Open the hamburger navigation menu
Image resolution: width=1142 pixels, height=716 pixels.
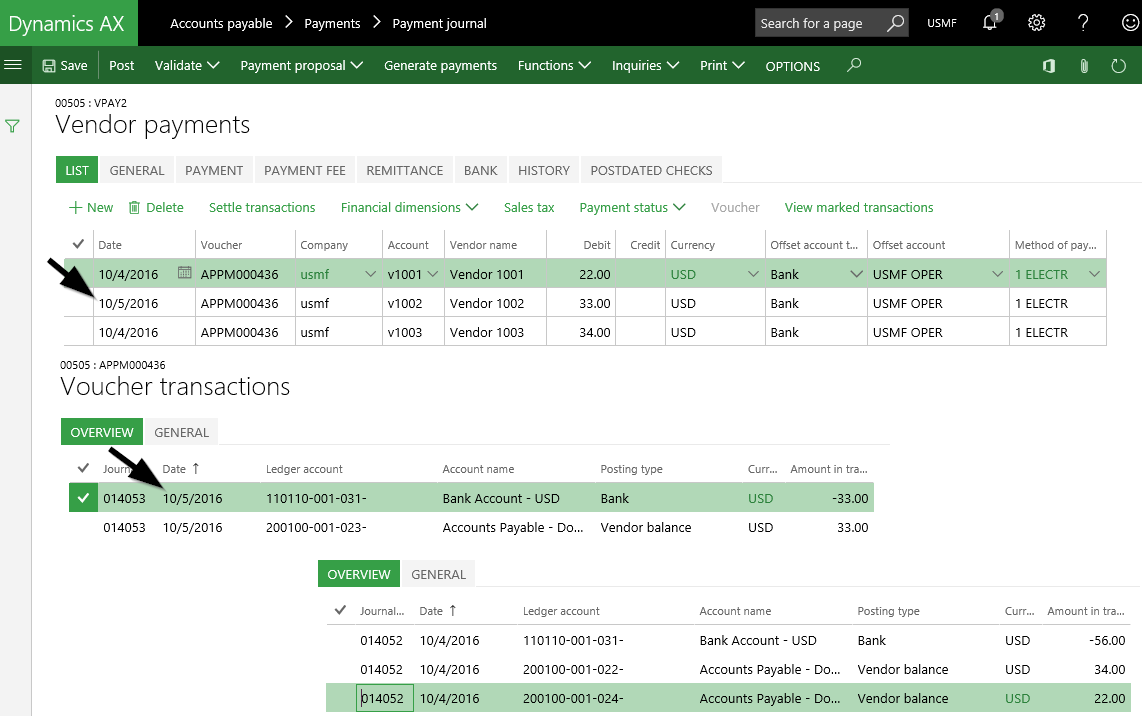pos(13,65)
